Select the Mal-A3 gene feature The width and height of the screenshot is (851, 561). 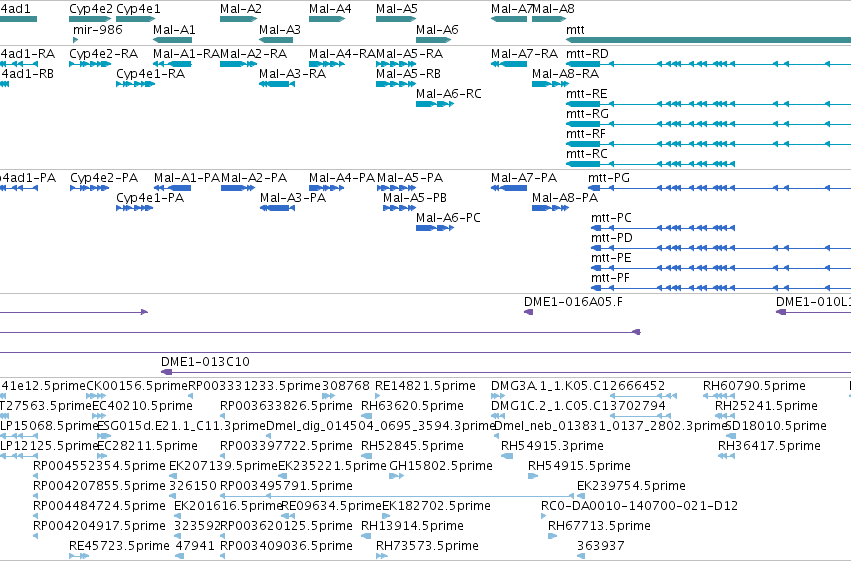point(276,40)
